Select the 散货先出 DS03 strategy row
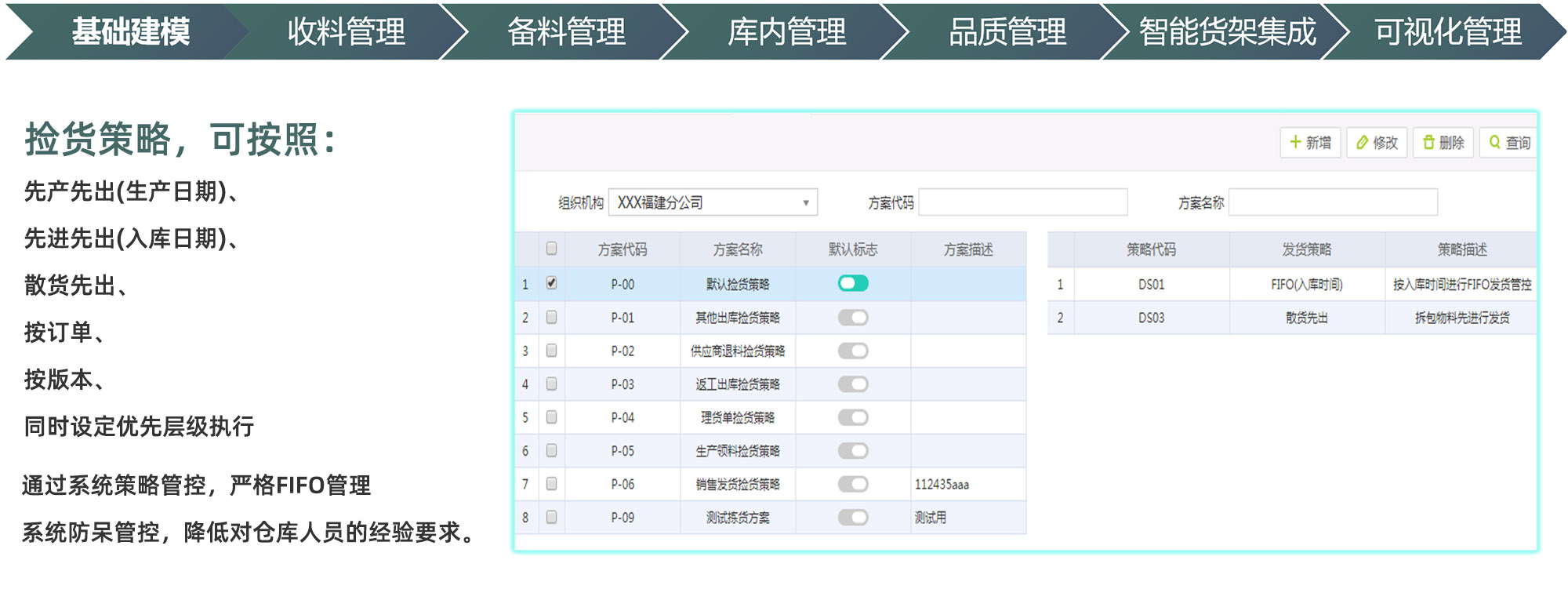Screen dimensions: 1568x600 (1306, 318)
